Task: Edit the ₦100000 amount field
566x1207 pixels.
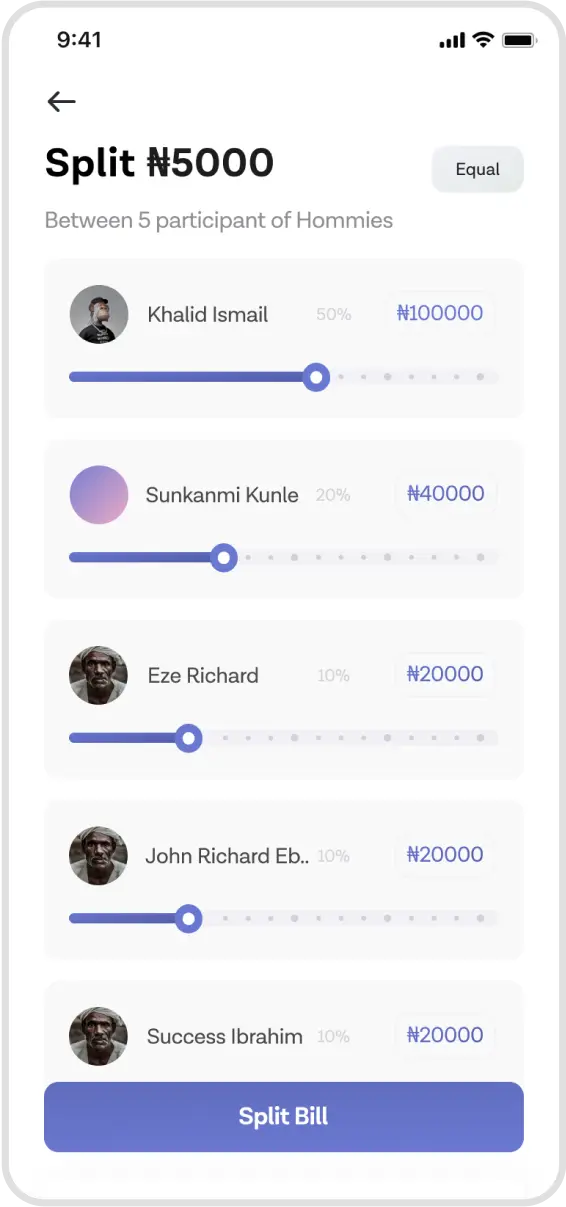Action: tap(440, 313)
